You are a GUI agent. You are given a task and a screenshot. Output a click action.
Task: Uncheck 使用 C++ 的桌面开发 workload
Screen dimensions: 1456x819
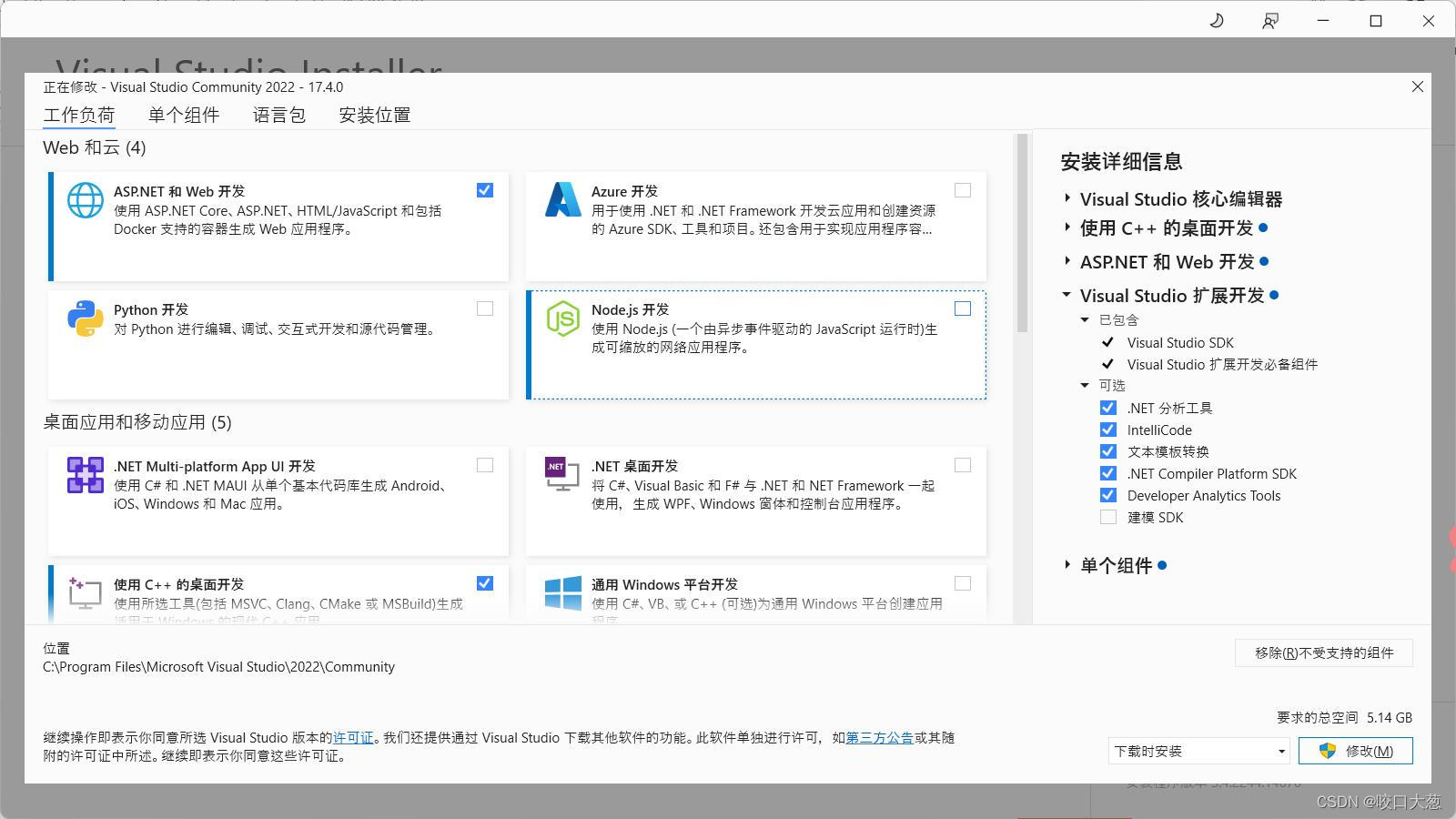click(x=485, y=583)
